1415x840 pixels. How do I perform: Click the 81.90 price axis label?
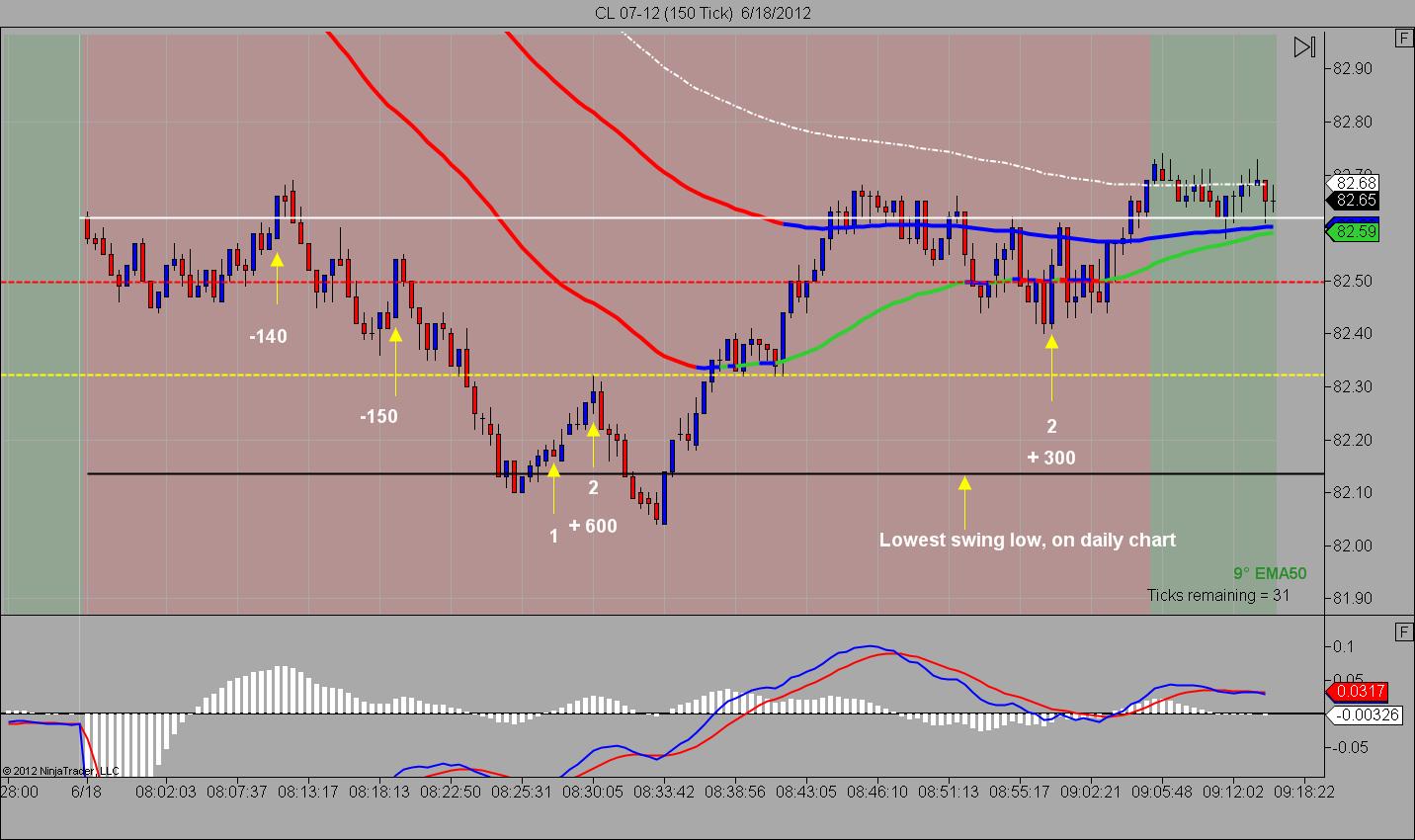pyautogui.click(x=1352, y=599)
